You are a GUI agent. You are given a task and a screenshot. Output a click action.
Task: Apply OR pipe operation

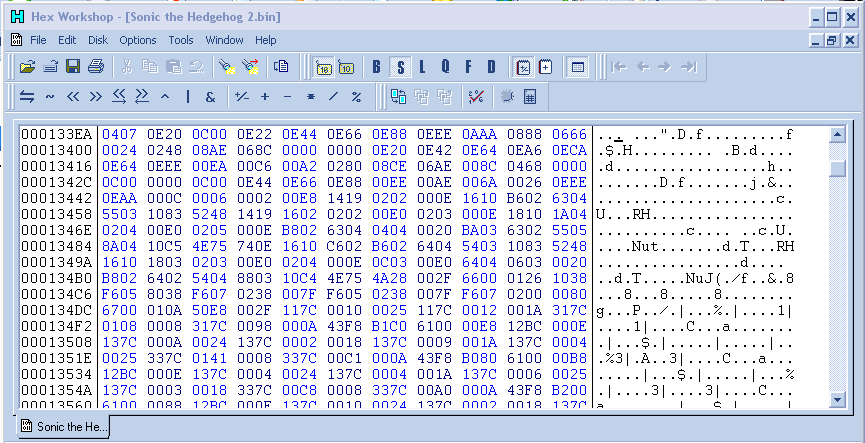click(x=188, y=97)
